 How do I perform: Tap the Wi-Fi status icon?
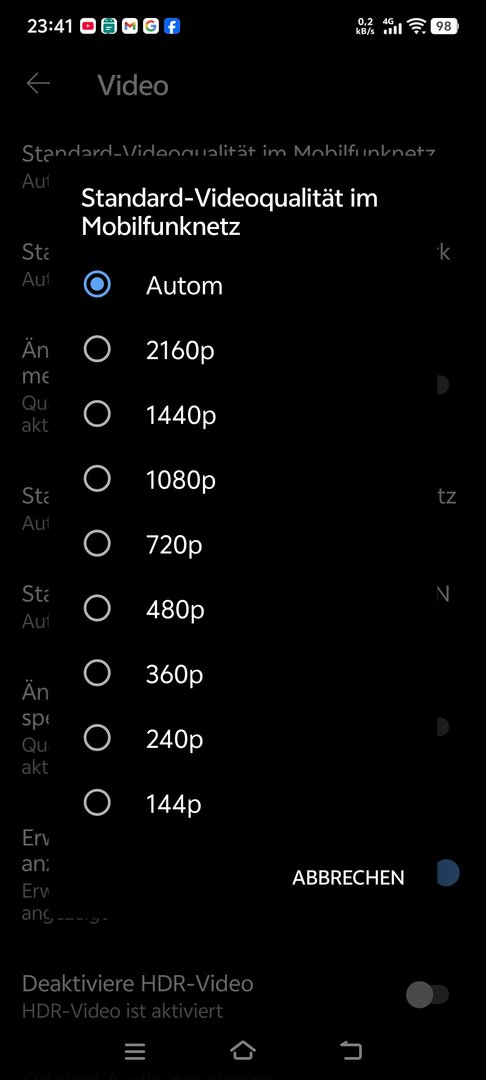click(x=416, y=26)
